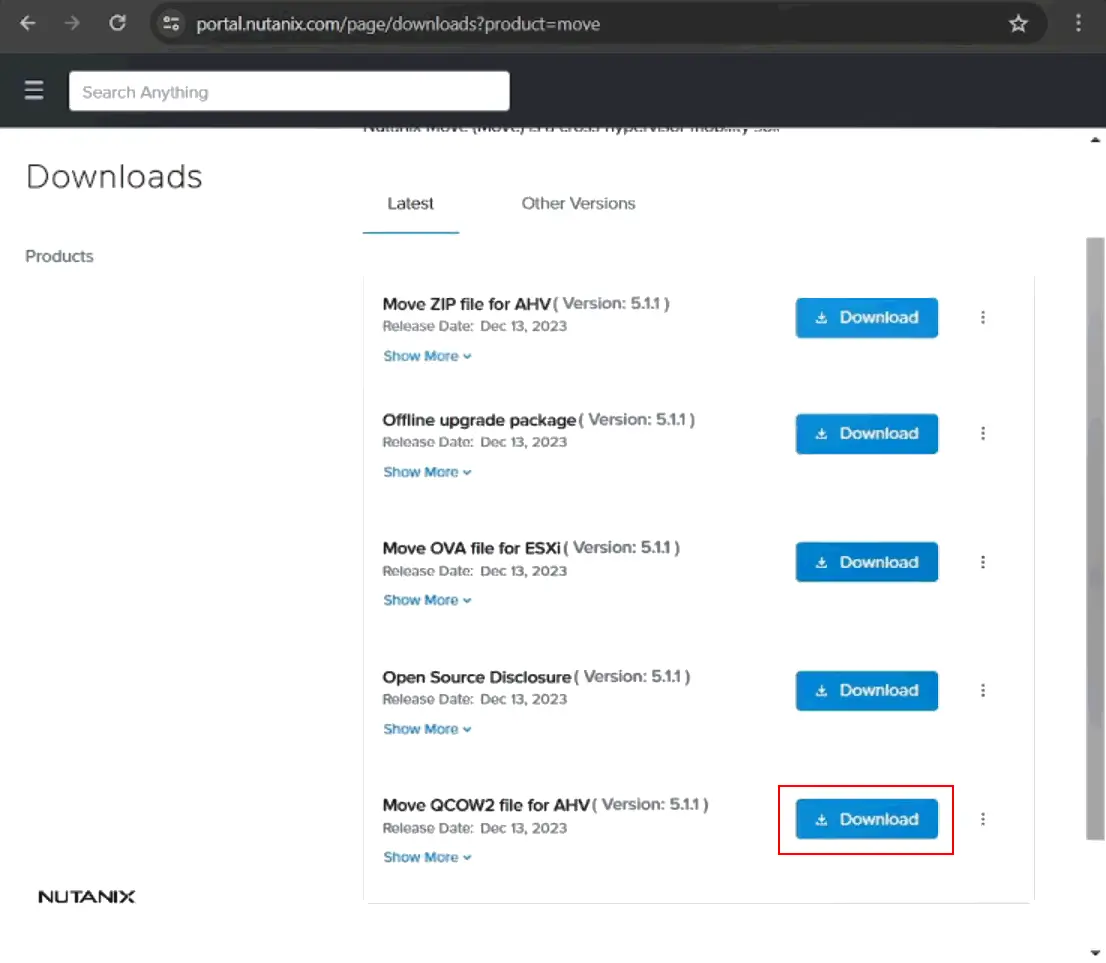Image resolution: width=1106 pixels, height=963 pixels.
Task: Expand Show More under Offline upgrade package
Action: click(x=427, y=472)
